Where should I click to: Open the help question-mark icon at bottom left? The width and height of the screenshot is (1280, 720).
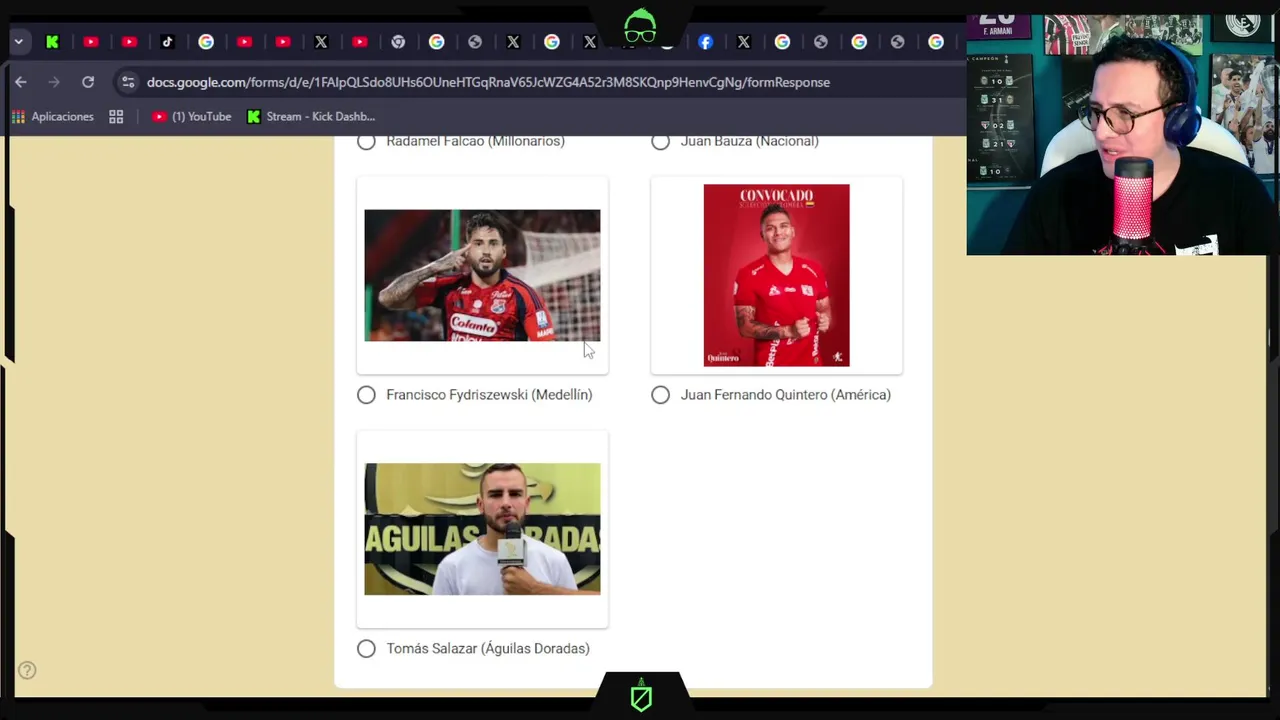tap(27, 671)
